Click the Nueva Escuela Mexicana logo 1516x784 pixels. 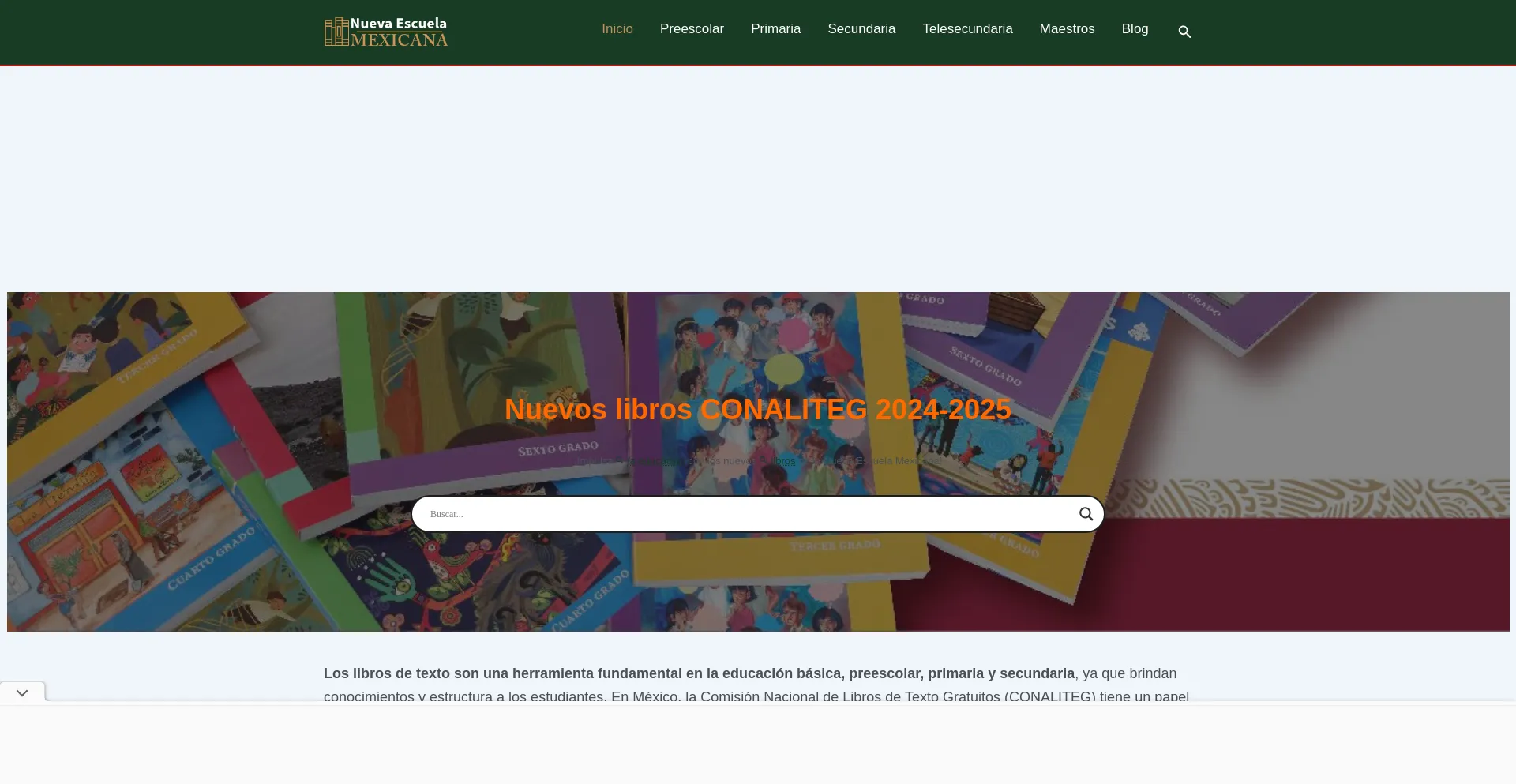pos(386,32)
